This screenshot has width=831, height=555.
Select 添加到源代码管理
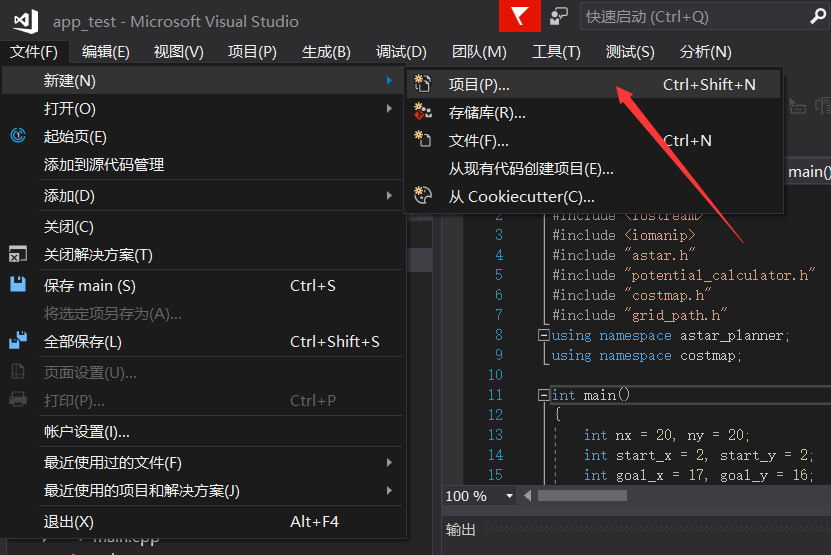[202, 165]
